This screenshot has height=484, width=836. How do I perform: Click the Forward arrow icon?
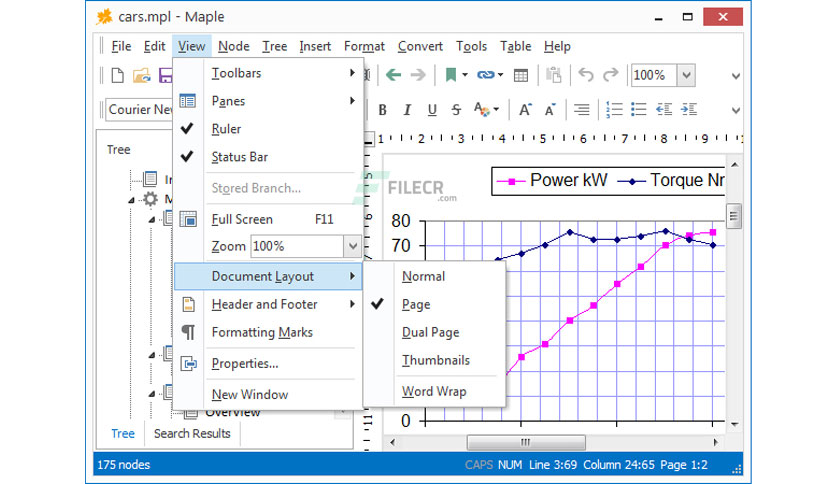[x=418, y=75]
